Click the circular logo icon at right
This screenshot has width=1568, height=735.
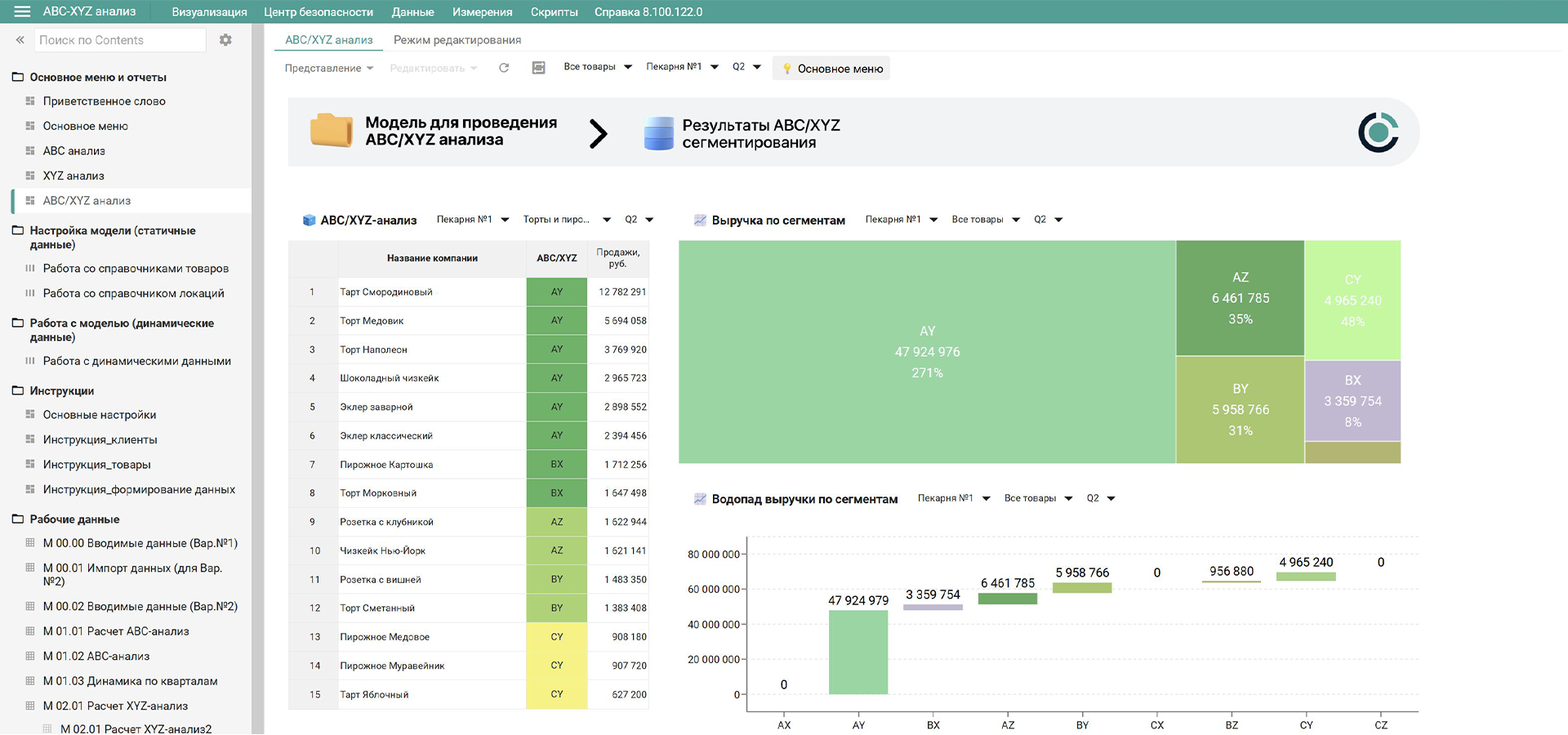[1379, 132]
